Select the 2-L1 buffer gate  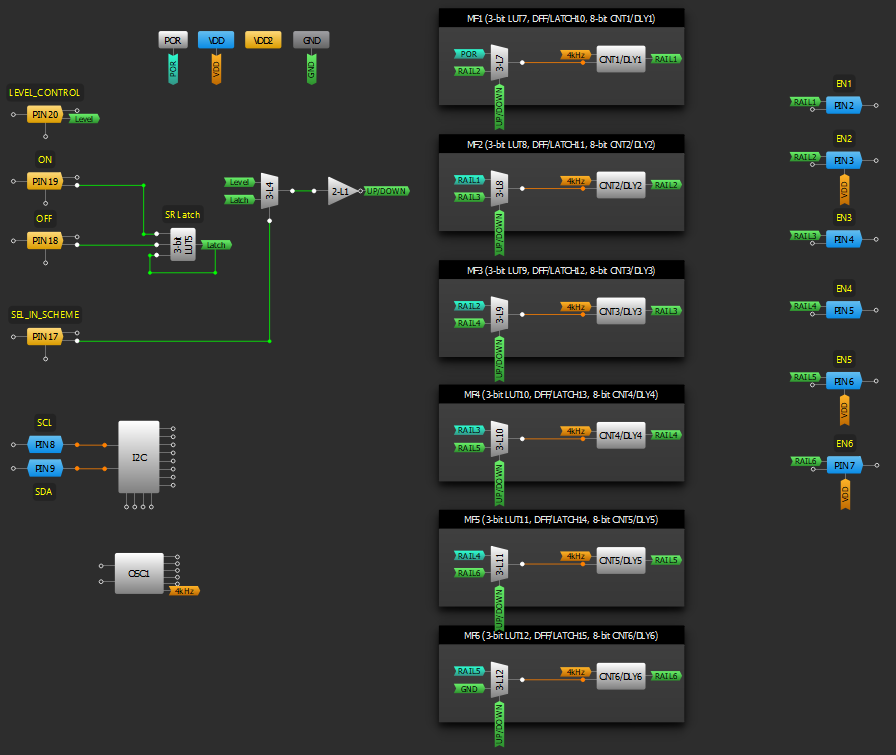coord(341,191)
